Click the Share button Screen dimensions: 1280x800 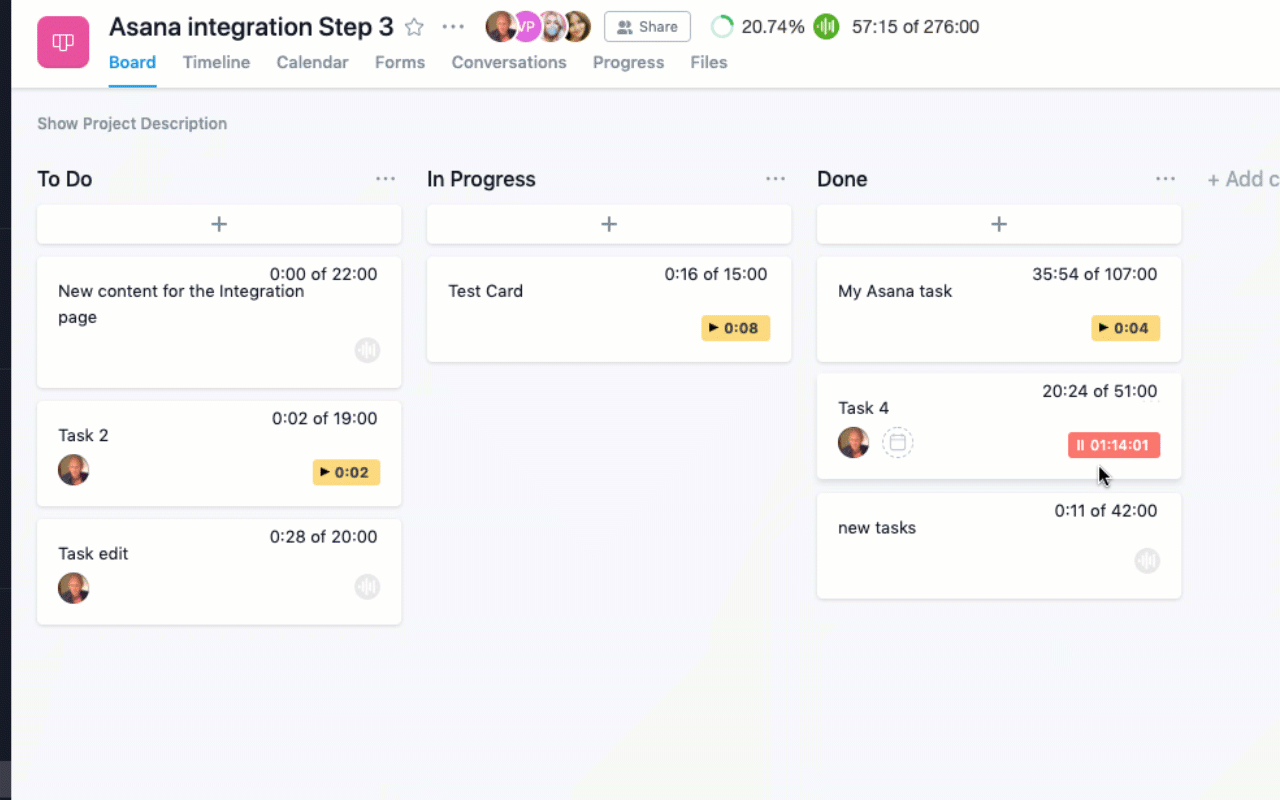(x=647, y=27)
